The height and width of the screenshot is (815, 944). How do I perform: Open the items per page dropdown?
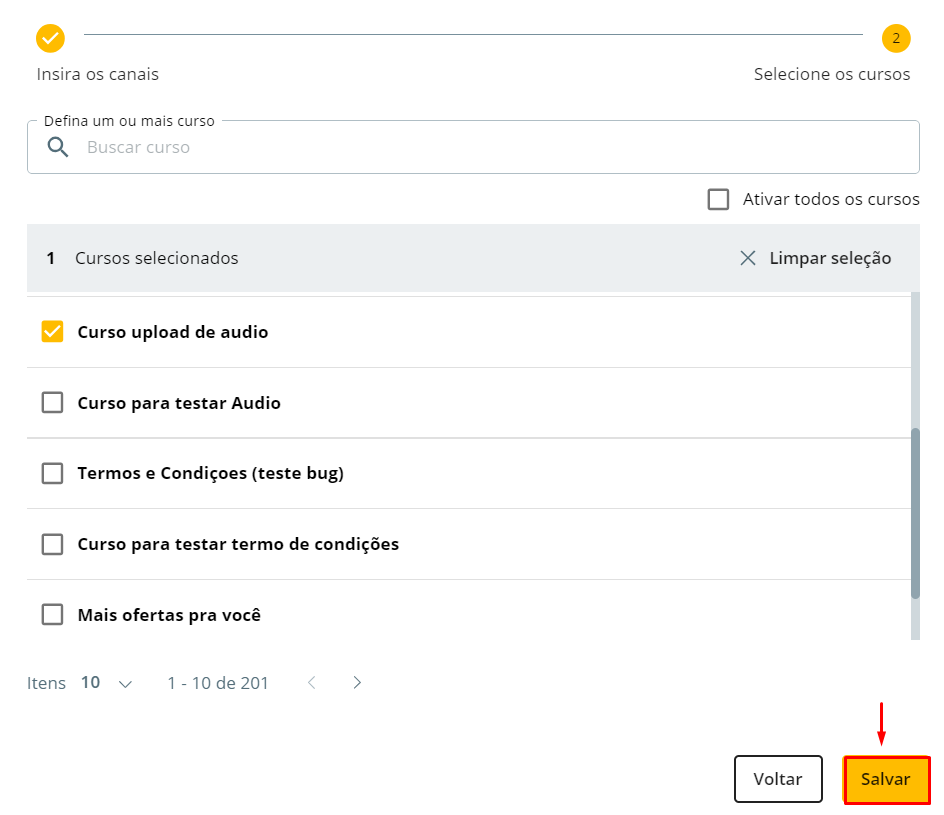tap(125, 684)
